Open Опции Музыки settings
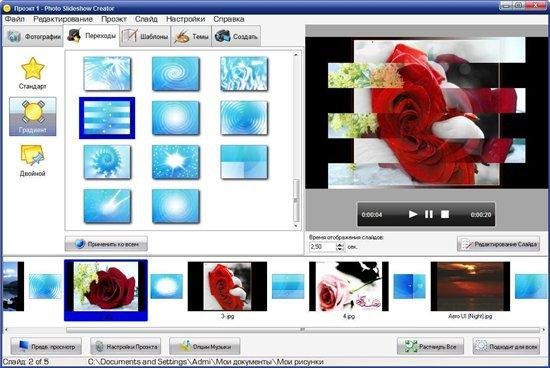The image size is (550, 368). tap(205, 347)
